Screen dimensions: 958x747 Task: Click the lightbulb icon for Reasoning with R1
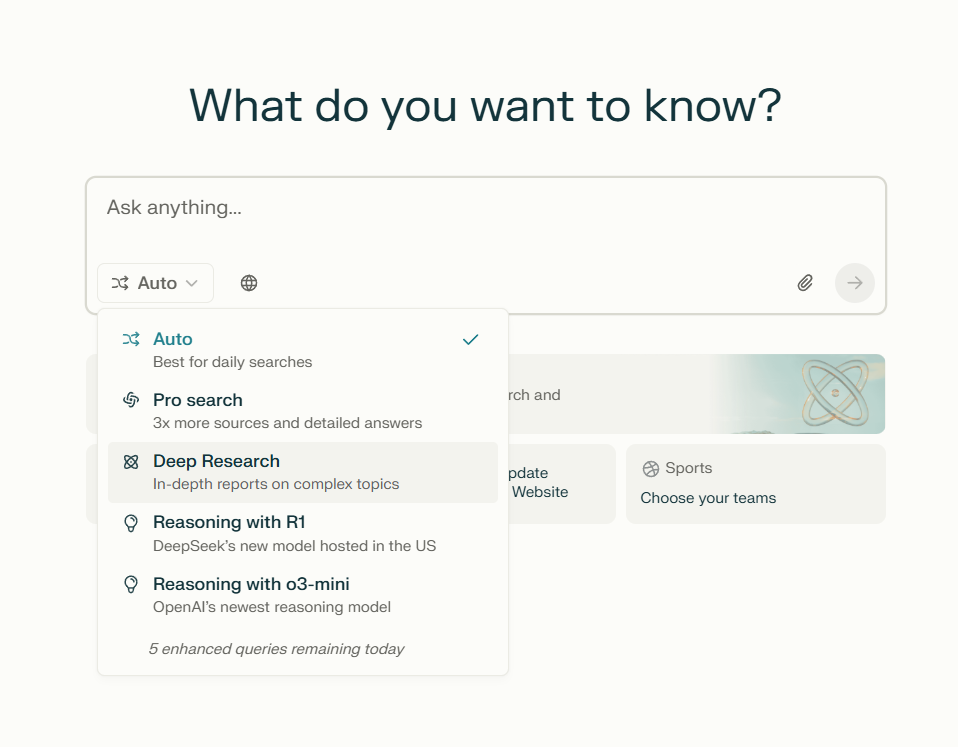(x=131, y=523)
